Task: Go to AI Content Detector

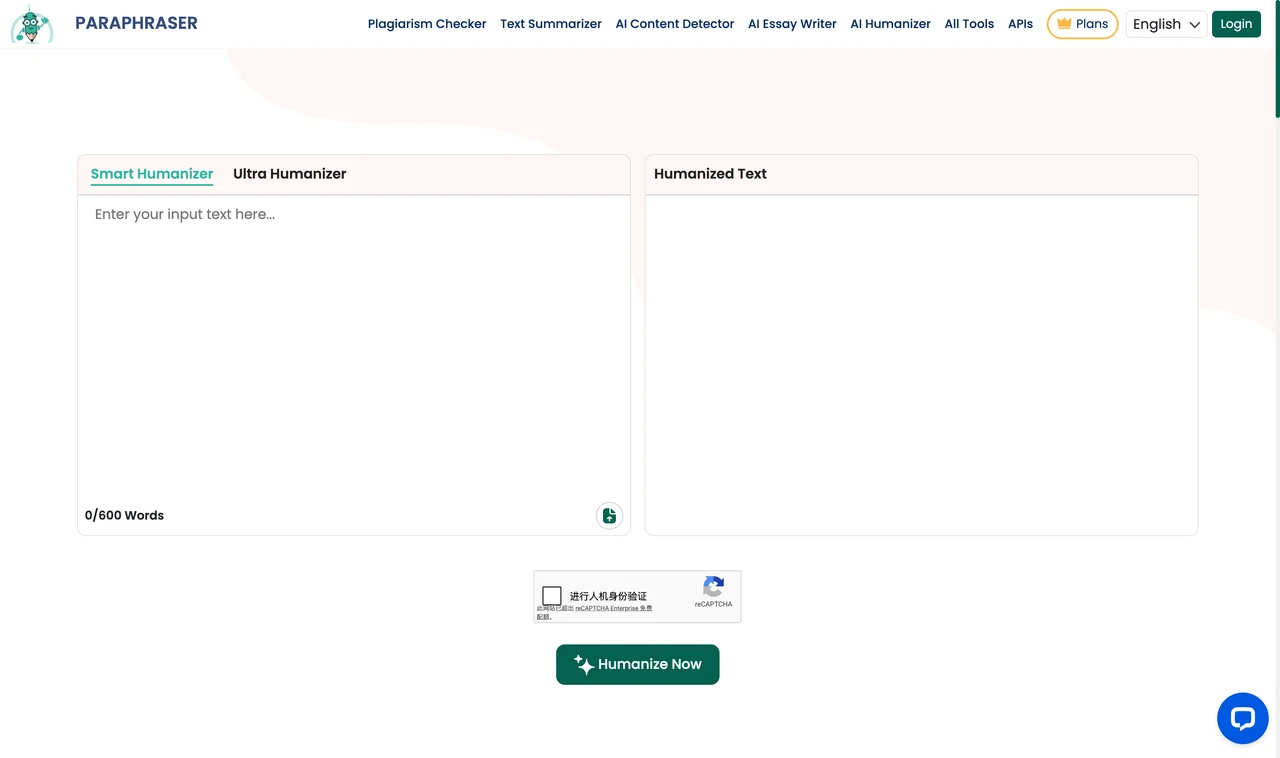Action: (675, 24)
